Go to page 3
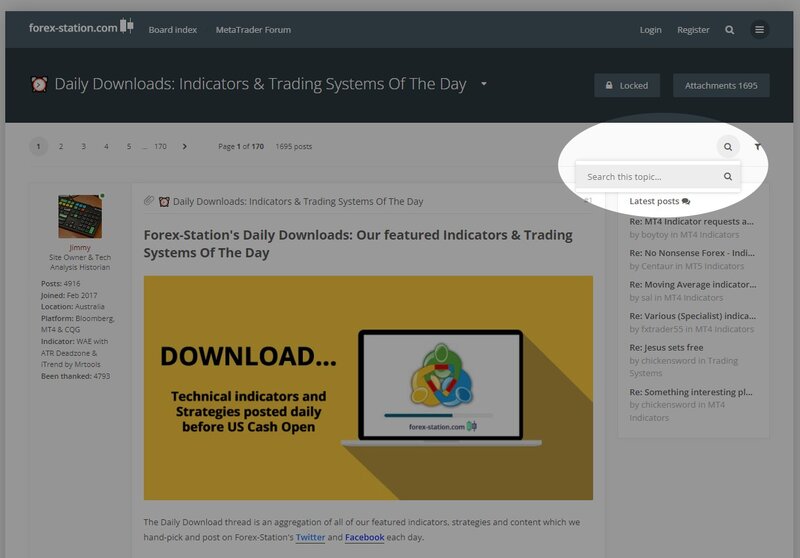 pyautogui.click(x=84, y=146)
